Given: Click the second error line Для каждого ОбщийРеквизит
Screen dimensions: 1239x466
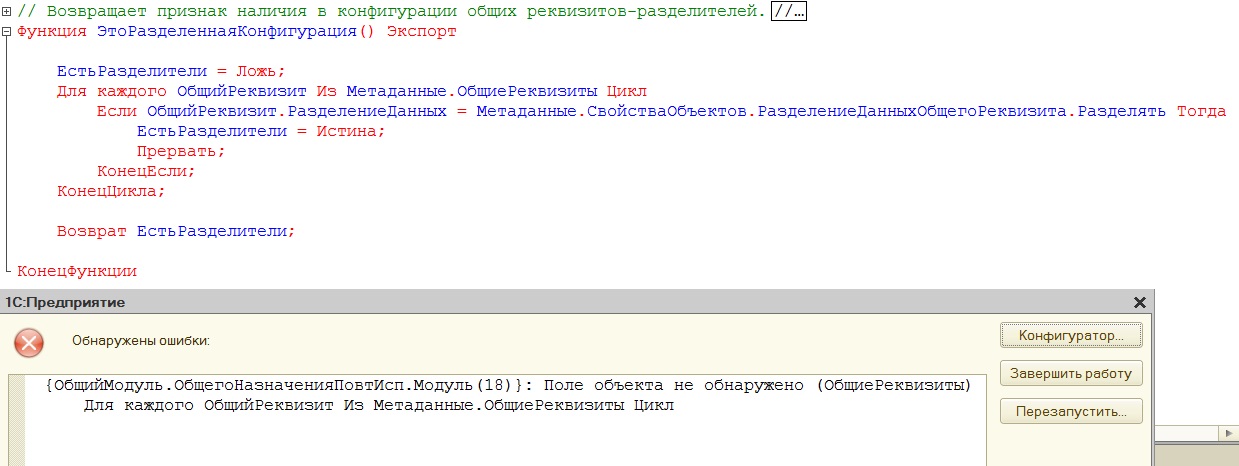Looking at the screenshot, I should (x=379, y=406).
